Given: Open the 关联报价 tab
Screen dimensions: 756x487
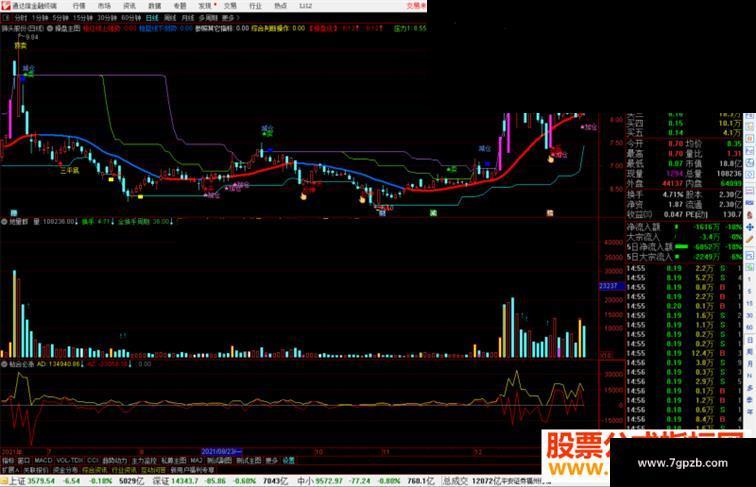Looking at the screenshot, I should pyautogui.click(x=36, y=470).
